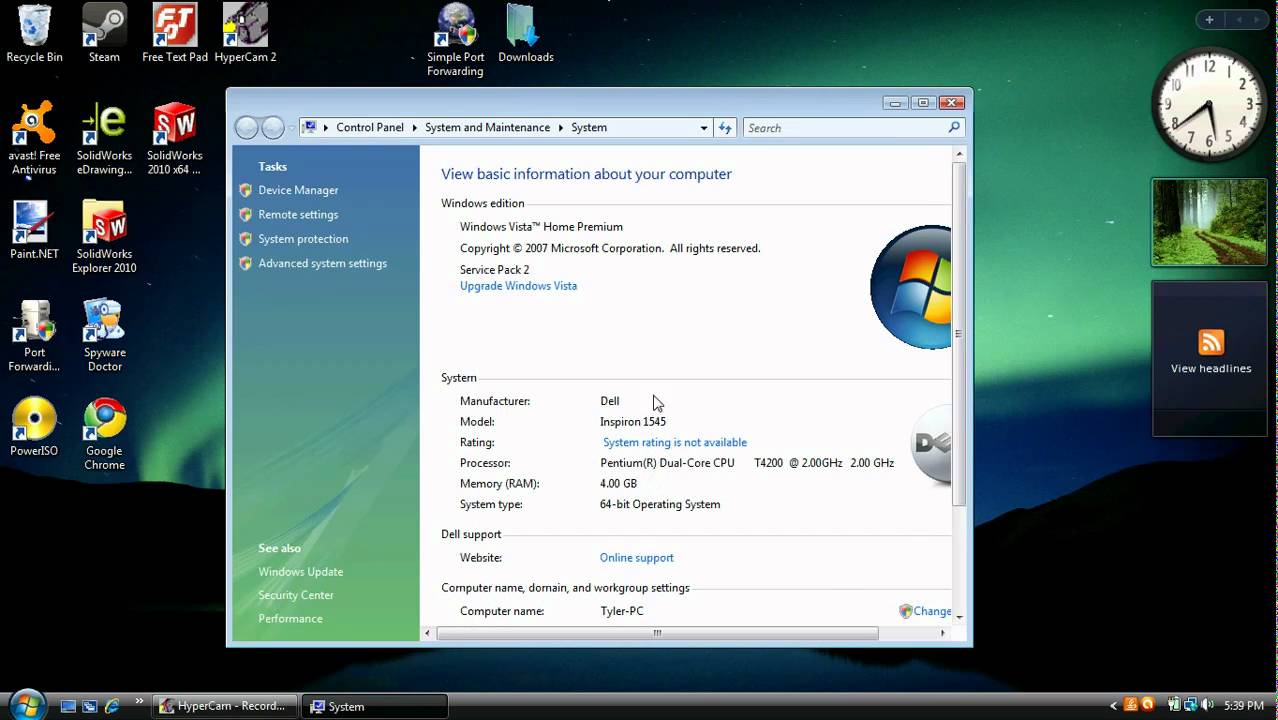Open Remote settings task link
This screenshot has width=1278, height=720.
click(298, 214)
